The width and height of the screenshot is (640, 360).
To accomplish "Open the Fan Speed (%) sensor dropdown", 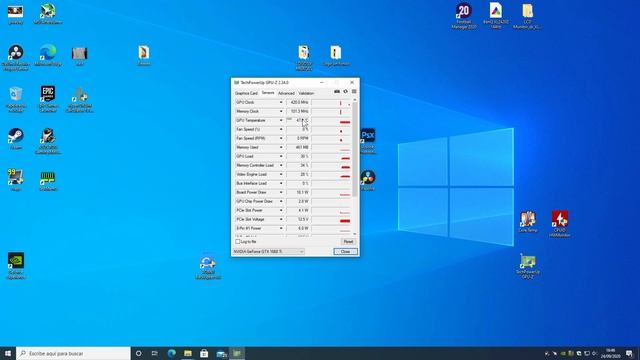I will pos(281,129).
